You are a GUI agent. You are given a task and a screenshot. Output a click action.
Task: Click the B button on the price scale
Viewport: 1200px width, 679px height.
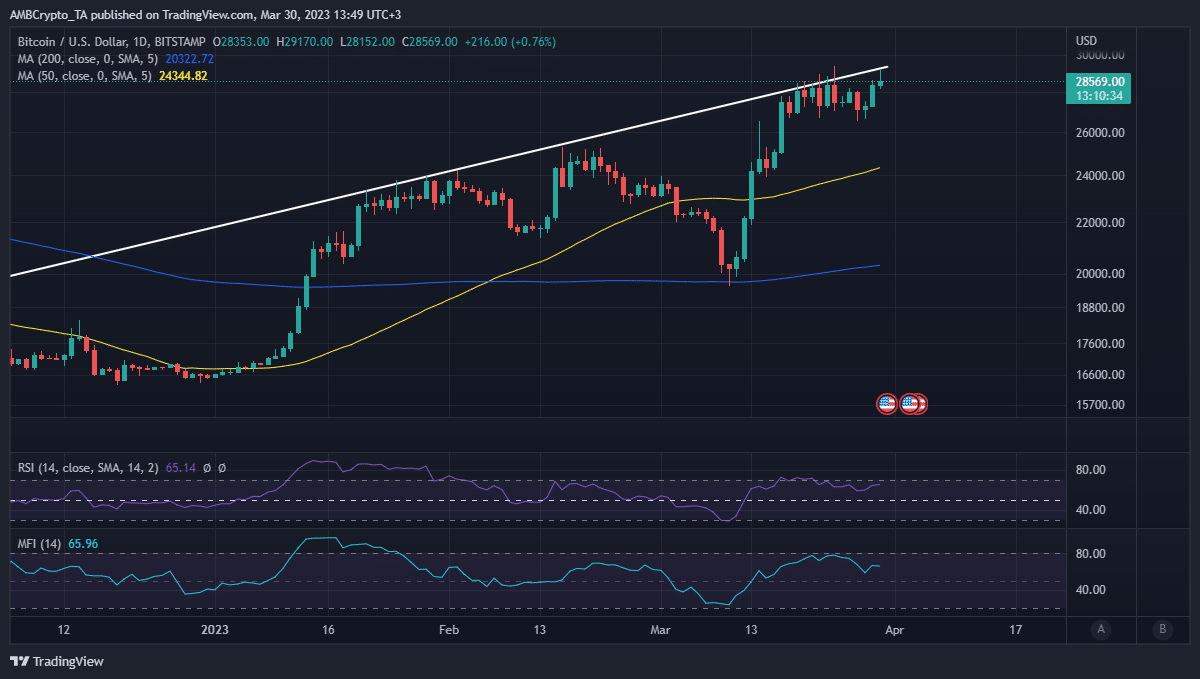click(x=1162, y=630)
